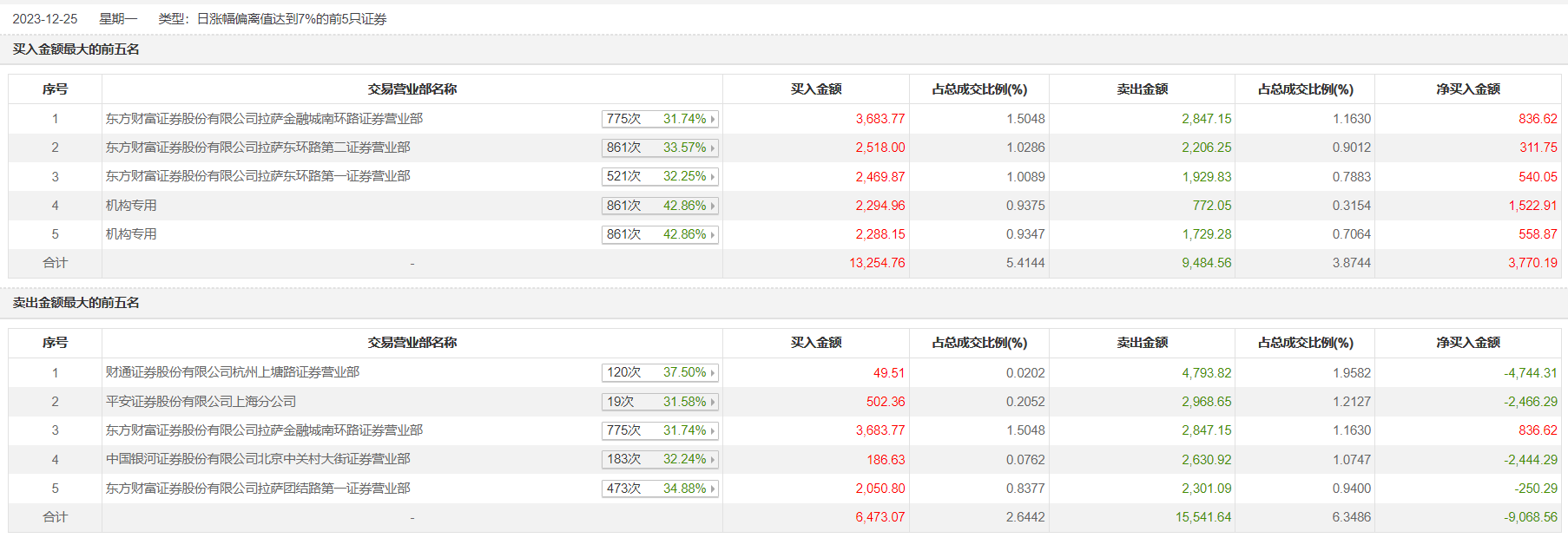Click the date 2023-12-25 at top
Viewport: 1568px width, 538px height.
(45, 19)
